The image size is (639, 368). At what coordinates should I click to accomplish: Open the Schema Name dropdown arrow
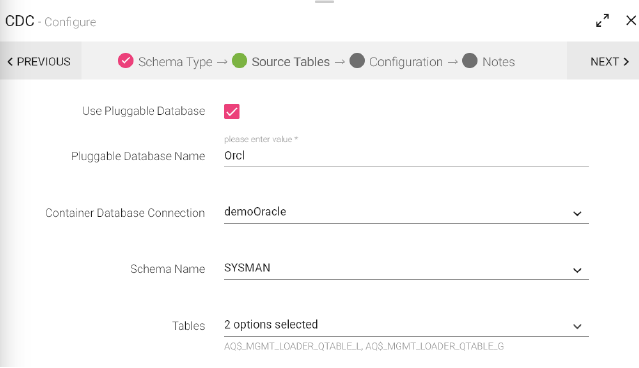coord(577,270)
